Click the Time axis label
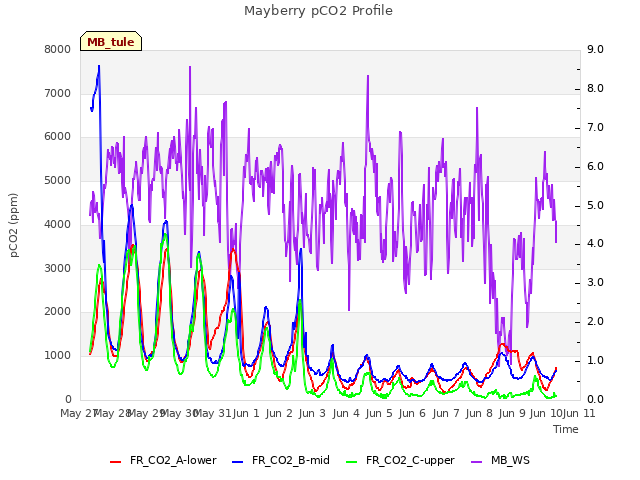The image size is (640, 480). pos(566,429)
